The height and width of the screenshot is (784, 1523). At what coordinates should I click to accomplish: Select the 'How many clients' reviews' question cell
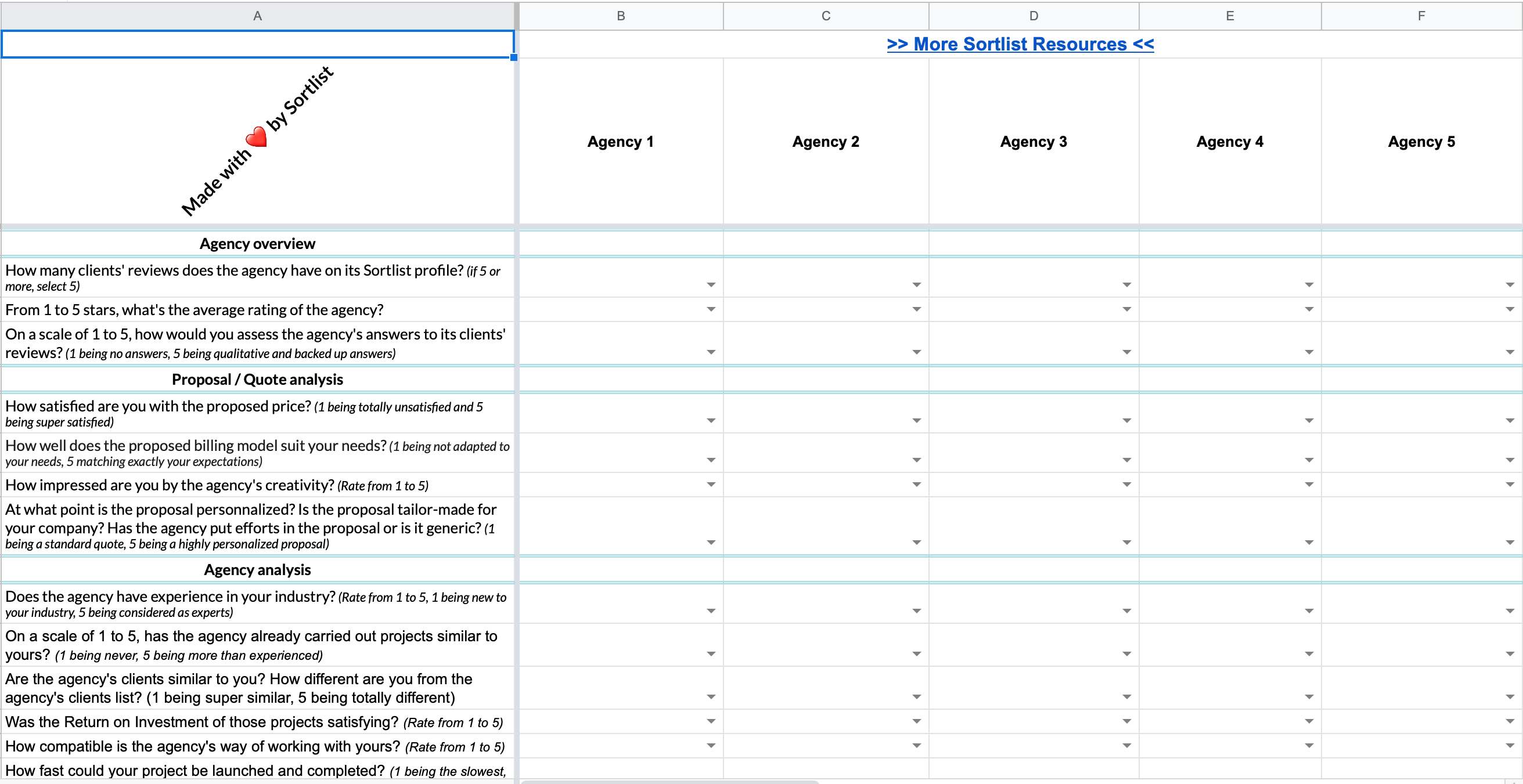pos(258,278)
